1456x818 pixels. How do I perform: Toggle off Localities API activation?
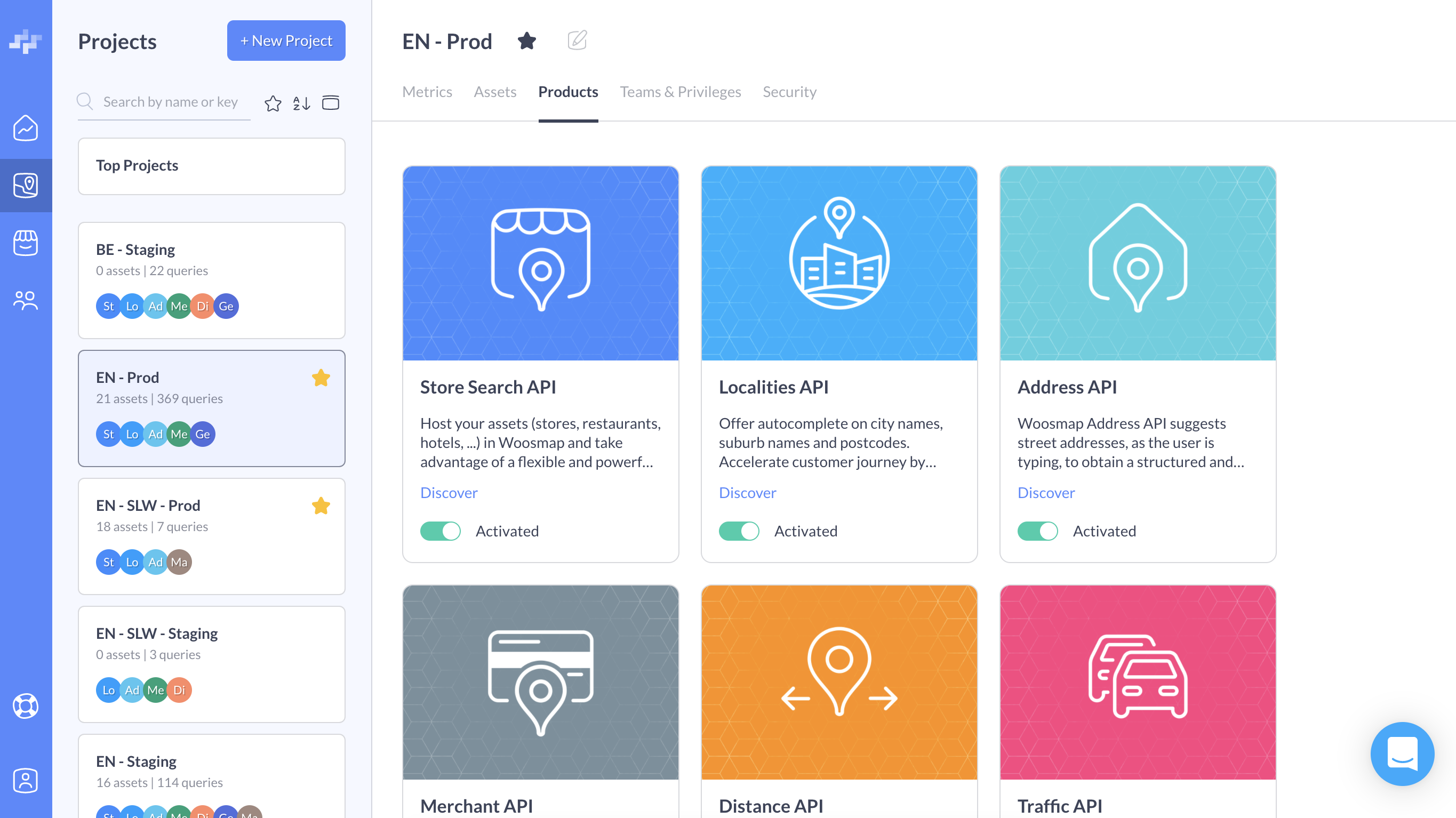pyautogui.click(x=739, y=531)
